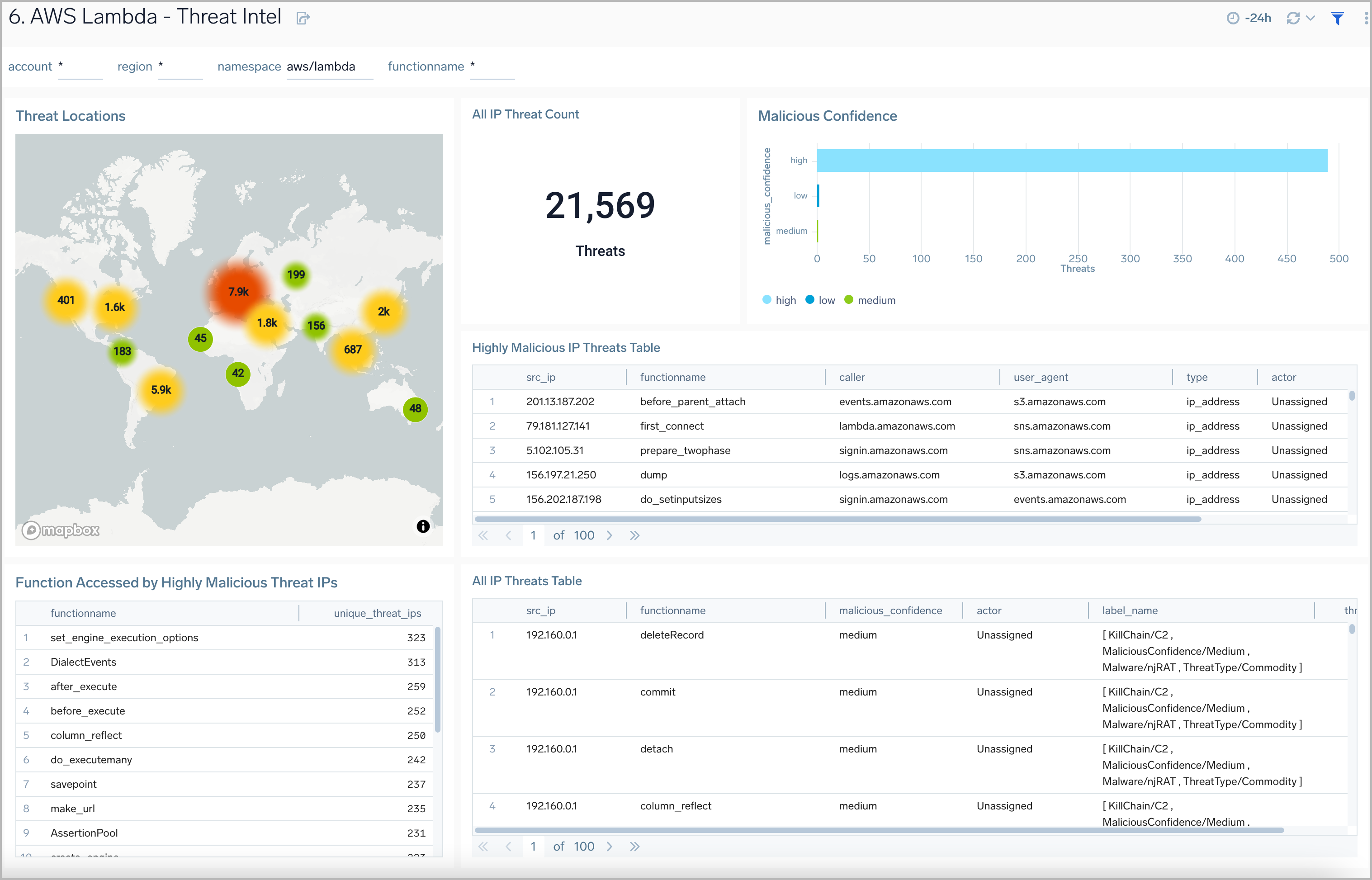Viewport: 1372px width, 880px height.
Task: Click the map info icon
Action: (x=423, y=526)
